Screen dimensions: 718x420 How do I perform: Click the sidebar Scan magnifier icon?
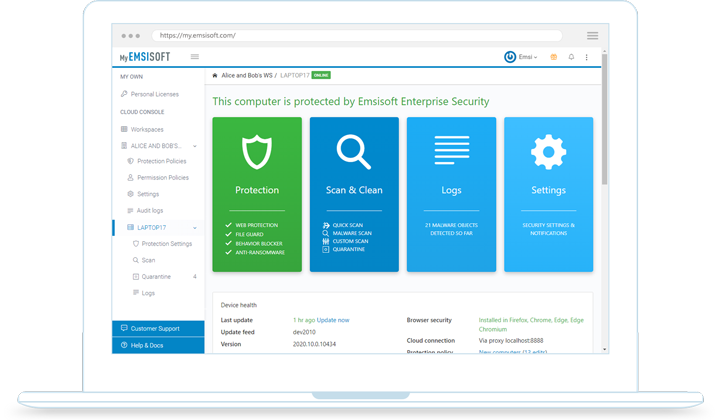point(136,260)
